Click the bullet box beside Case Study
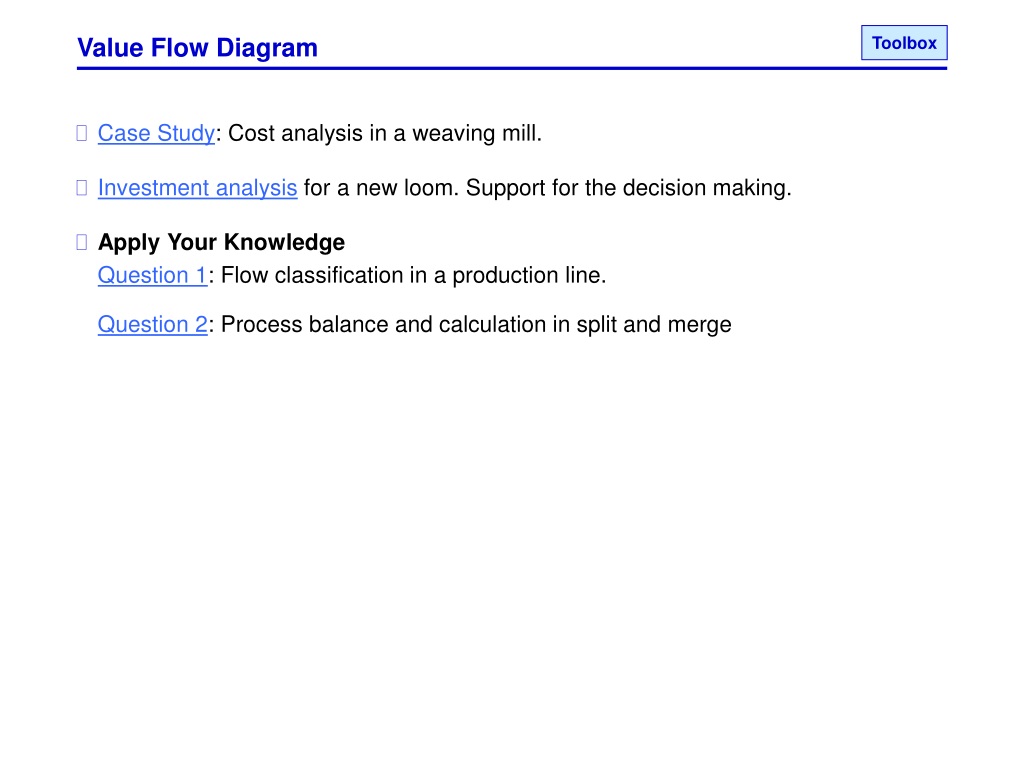Image resolution: width=1024 pixels, height=768 pixels. pos(82,133)
